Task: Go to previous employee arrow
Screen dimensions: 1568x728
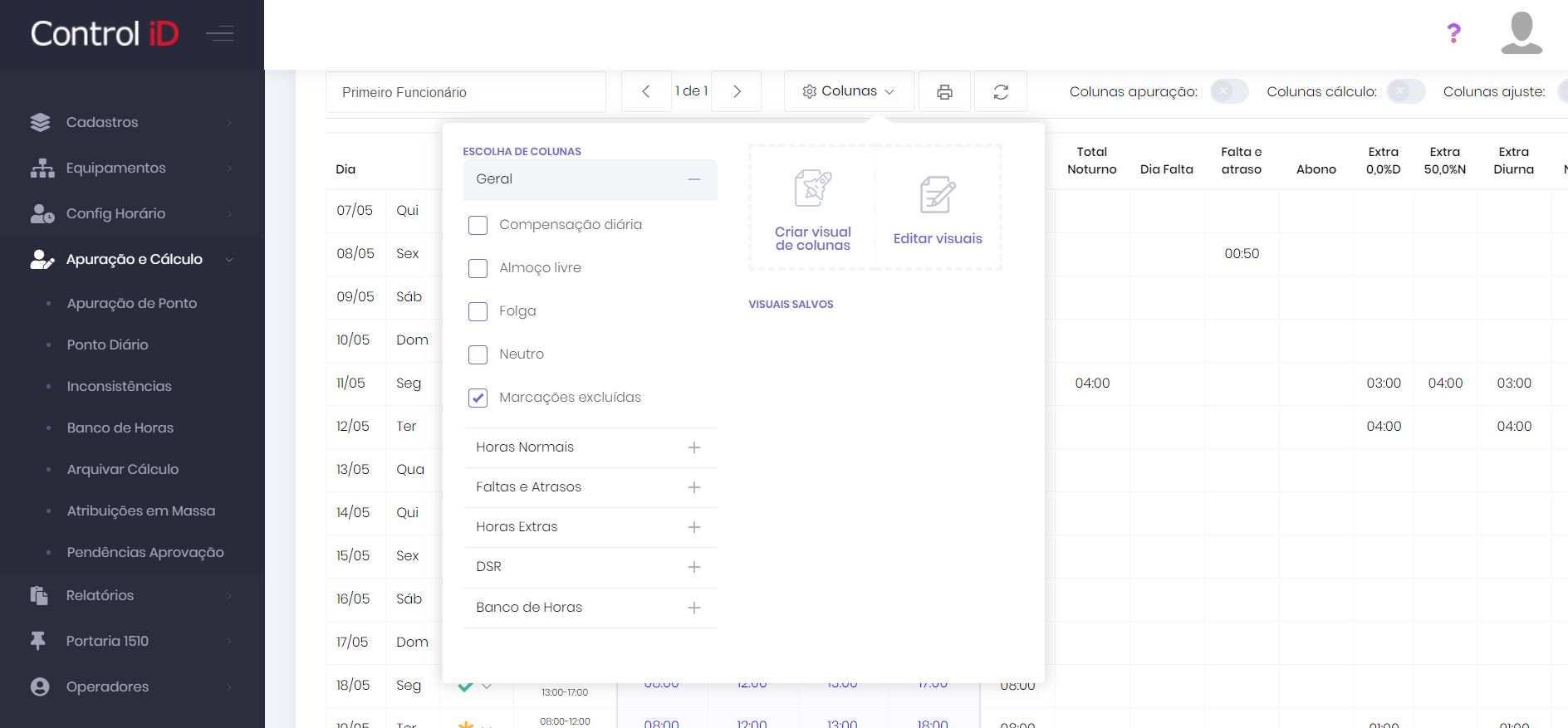Action: pyautogui.click(x=646, y=92)
